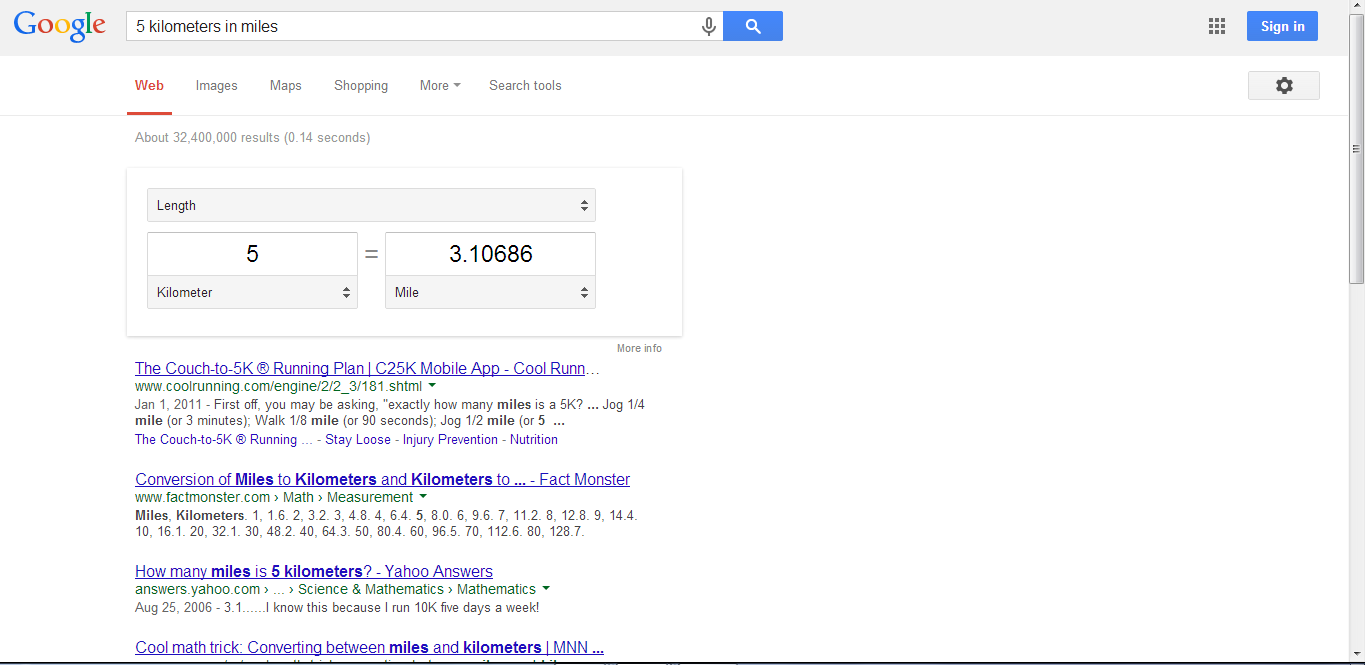Click the Google logo
1367x665 pixels.
[60, 26]
